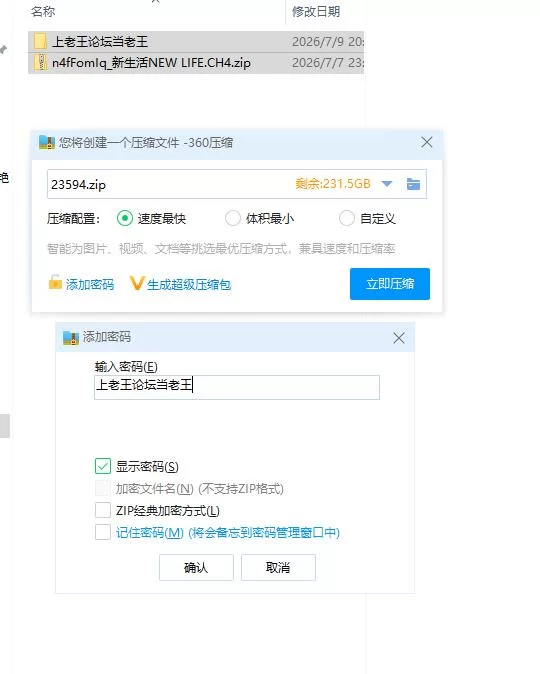
Task: Click the V icon for 生成超级压缩包
Action: pyautogui.click(x=136, y=283)
